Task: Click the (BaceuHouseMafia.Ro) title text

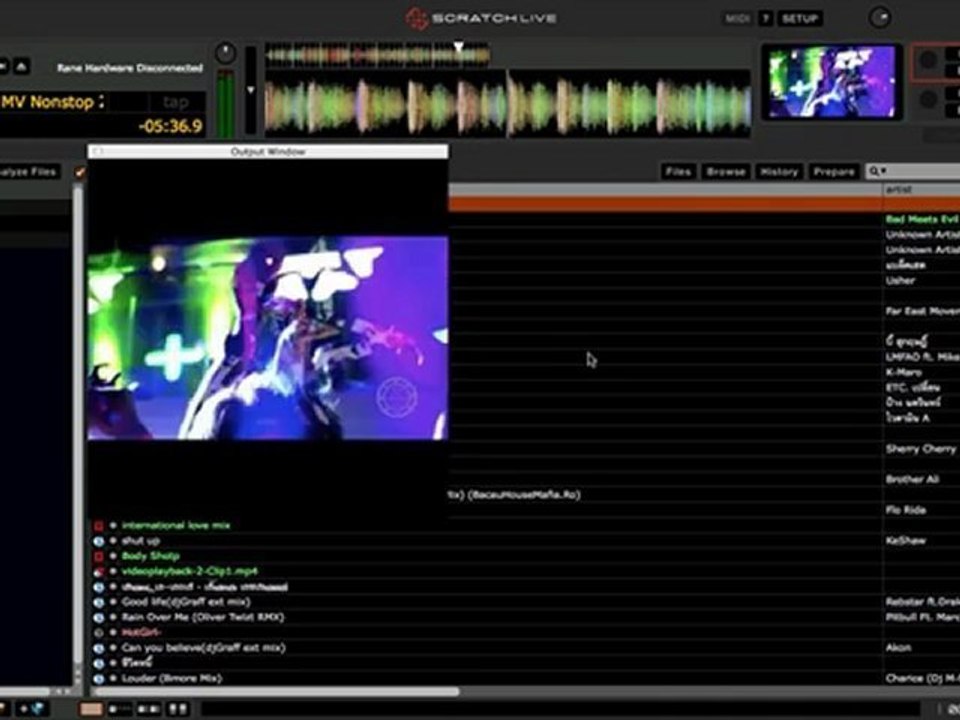Action: (524, 495)
